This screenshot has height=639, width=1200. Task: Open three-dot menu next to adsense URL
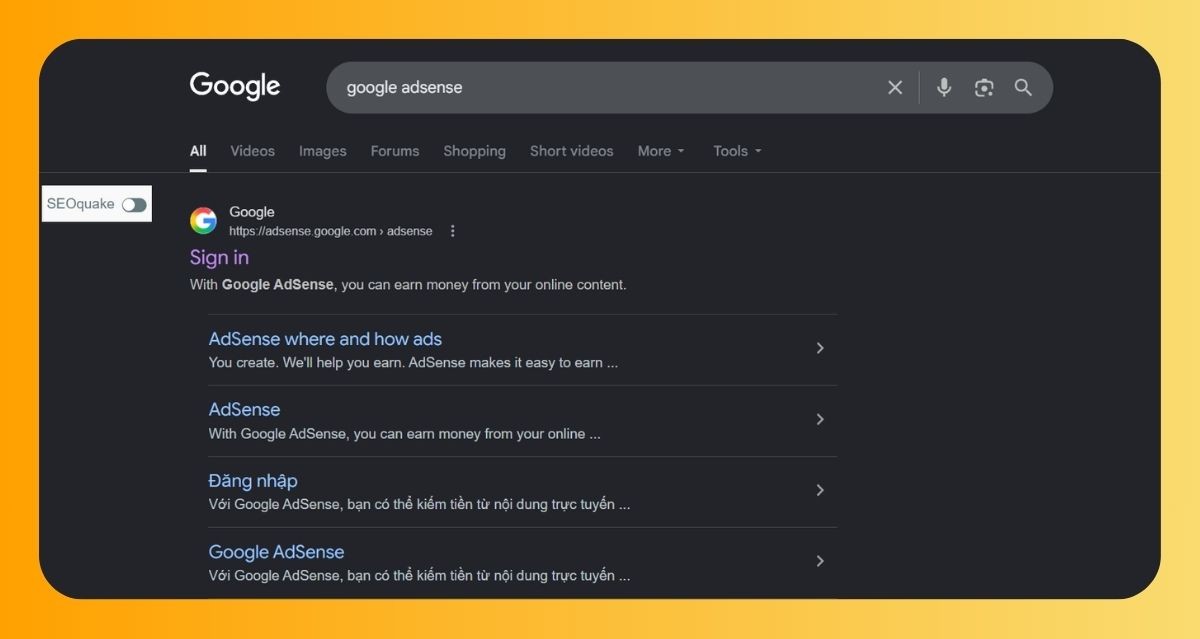pos(452,231)
